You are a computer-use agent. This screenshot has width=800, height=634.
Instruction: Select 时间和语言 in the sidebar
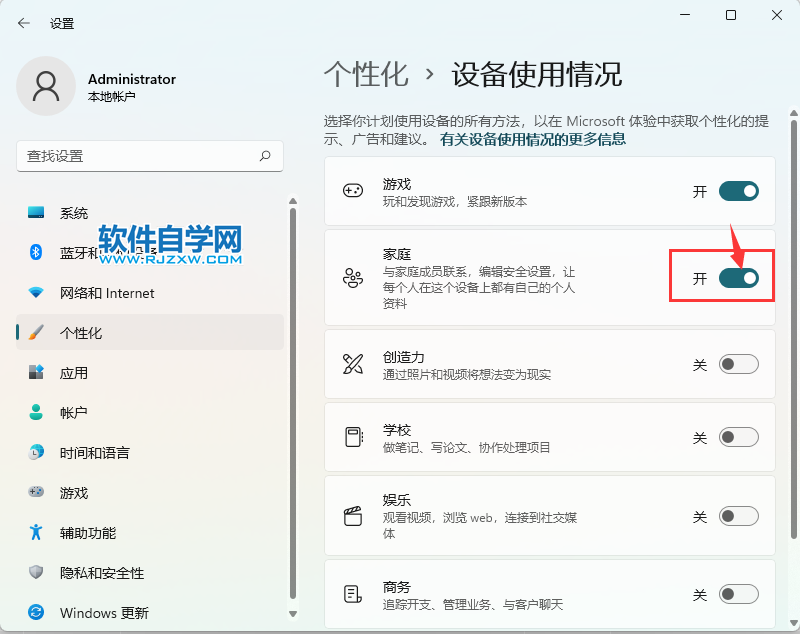point(94,453)
